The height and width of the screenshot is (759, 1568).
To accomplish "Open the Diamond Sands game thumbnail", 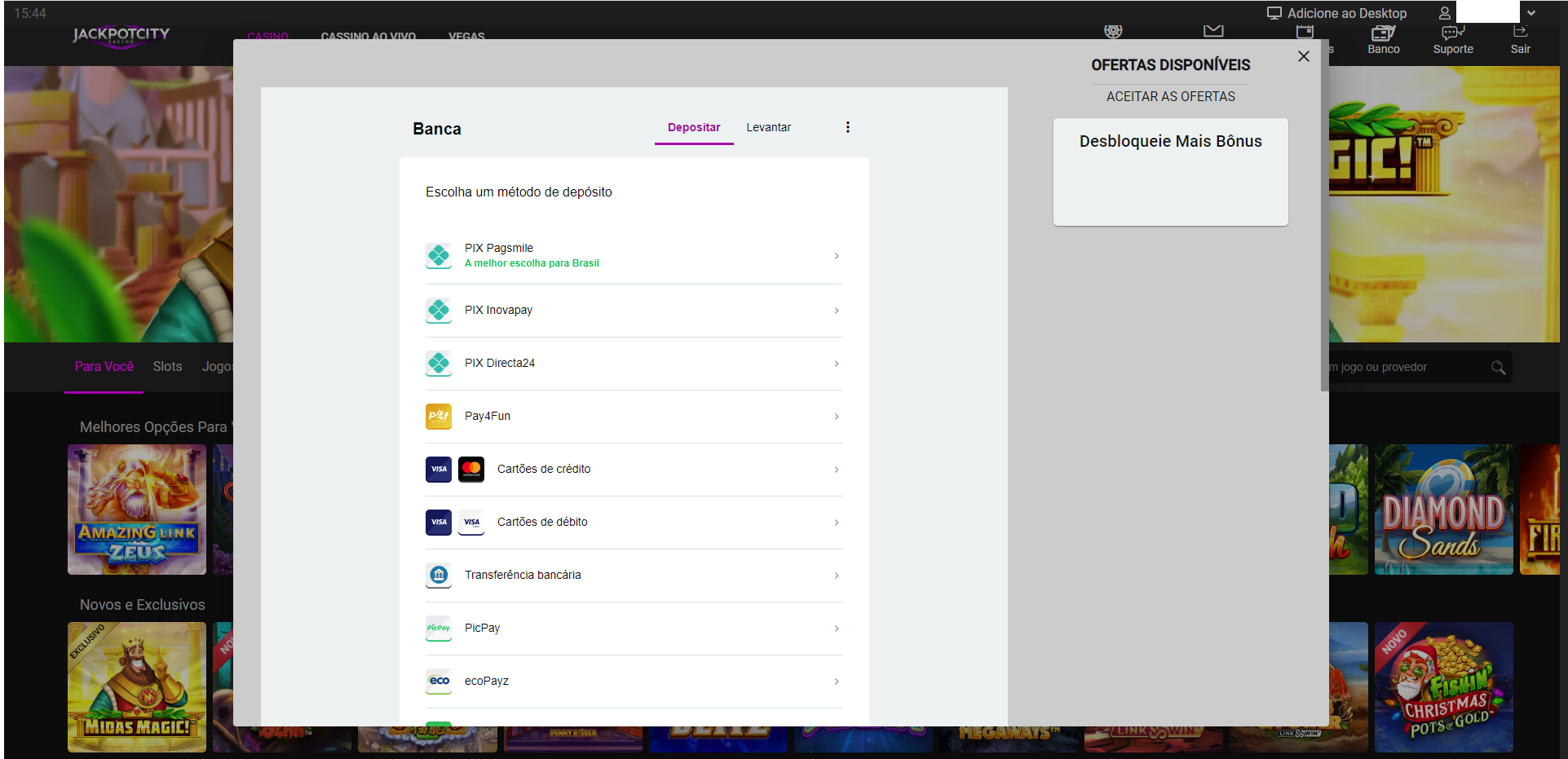I will 1444,510.
